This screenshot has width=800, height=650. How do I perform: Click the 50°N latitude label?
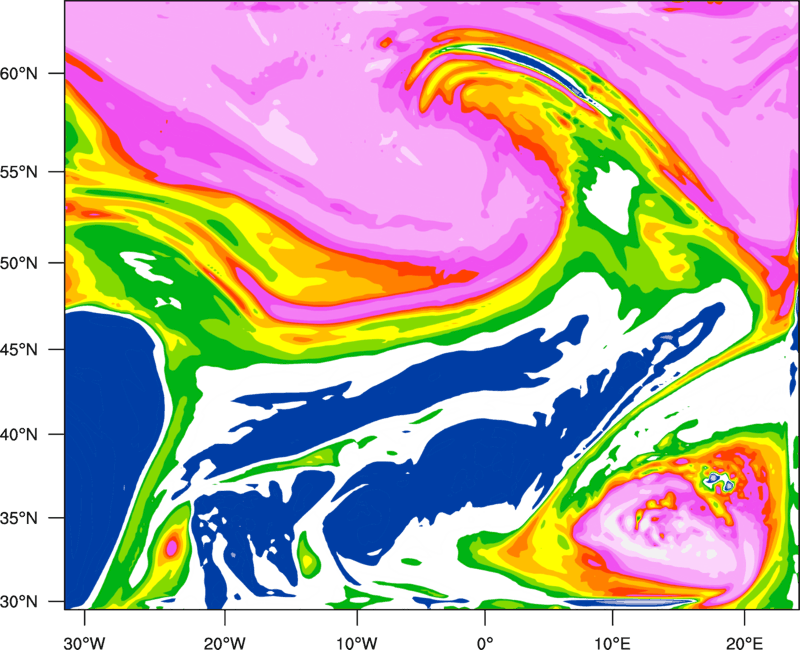click(19, 263)
